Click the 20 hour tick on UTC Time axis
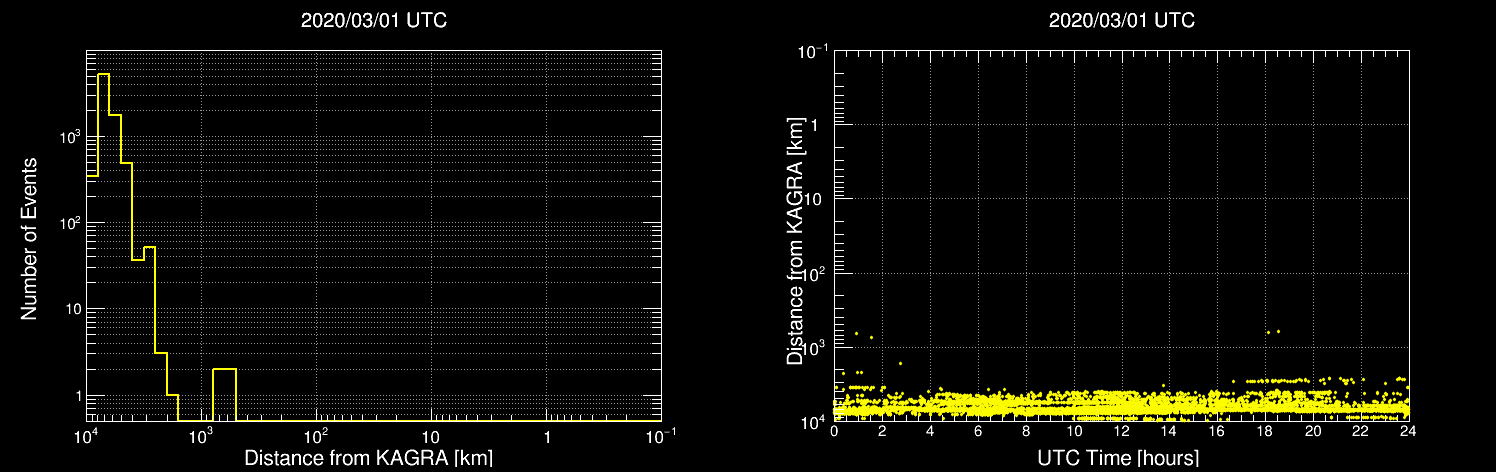This screenshot has width=1496, height=472. pos(1314,432)
